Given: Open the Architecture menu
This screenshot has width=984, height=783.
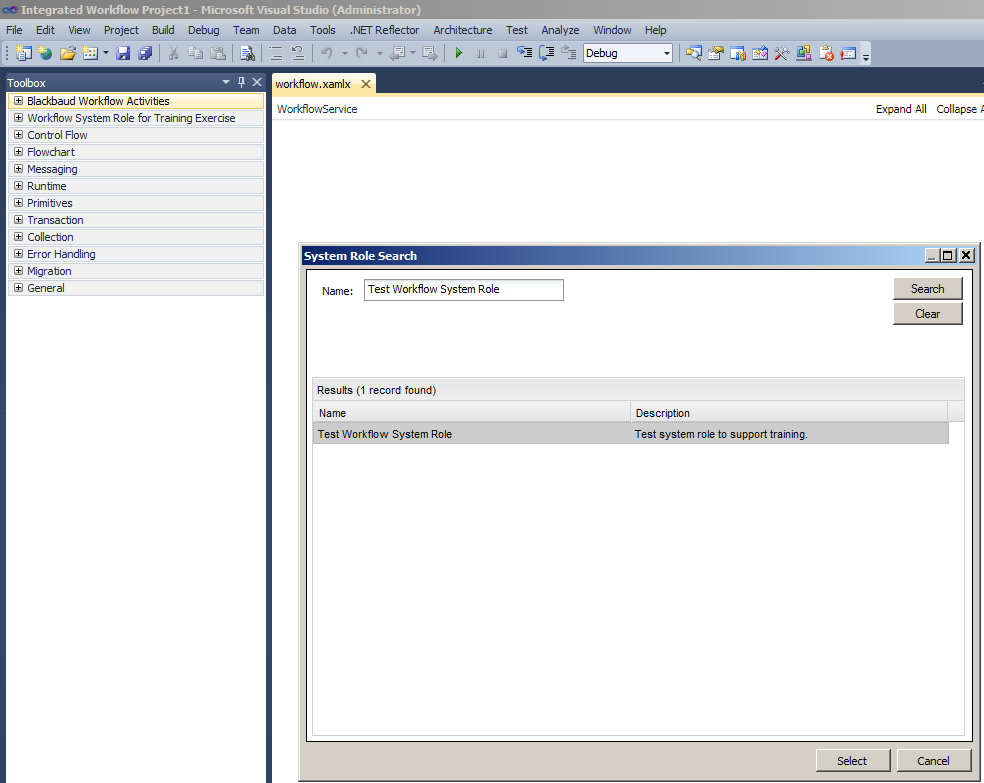Looking at the screenshot, I should [462, 30].
